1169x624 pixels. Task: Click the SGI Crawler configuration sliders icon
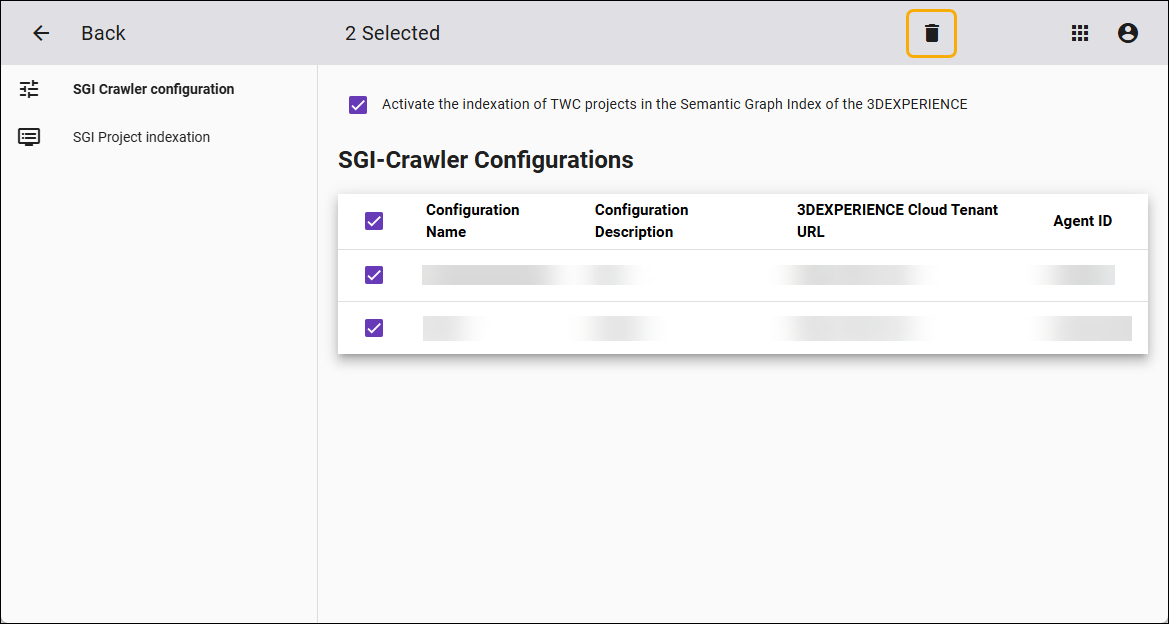(x=30, y=89)
